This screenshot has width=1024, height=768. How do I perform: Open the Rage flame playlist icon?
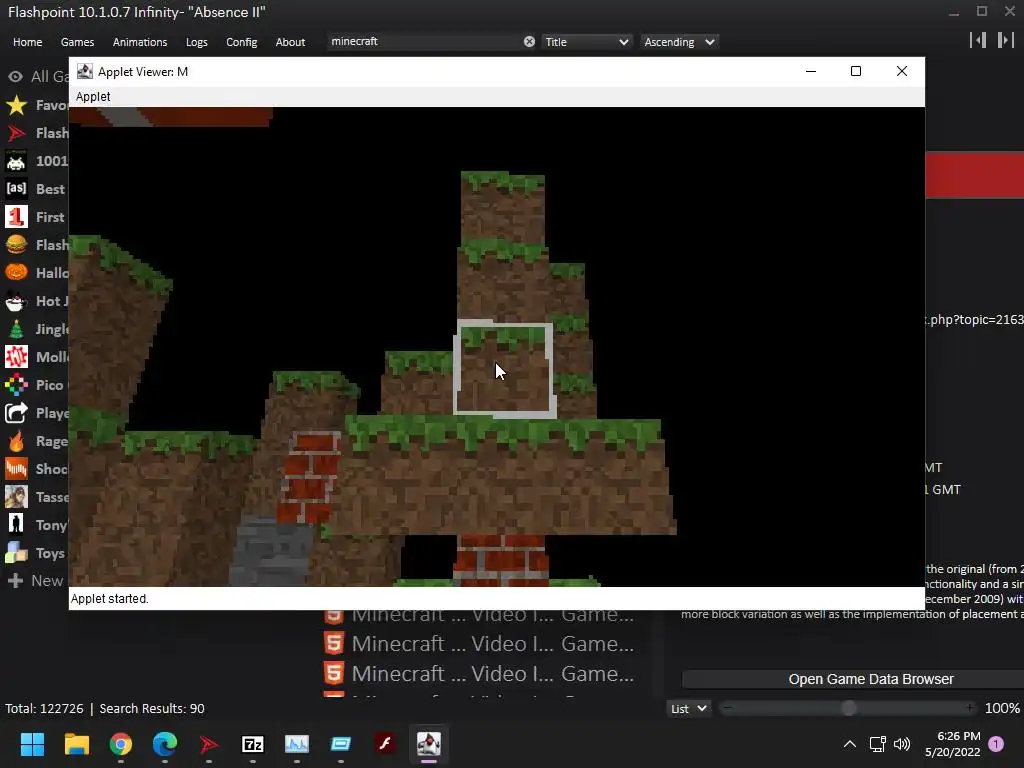tap(16, 441)
